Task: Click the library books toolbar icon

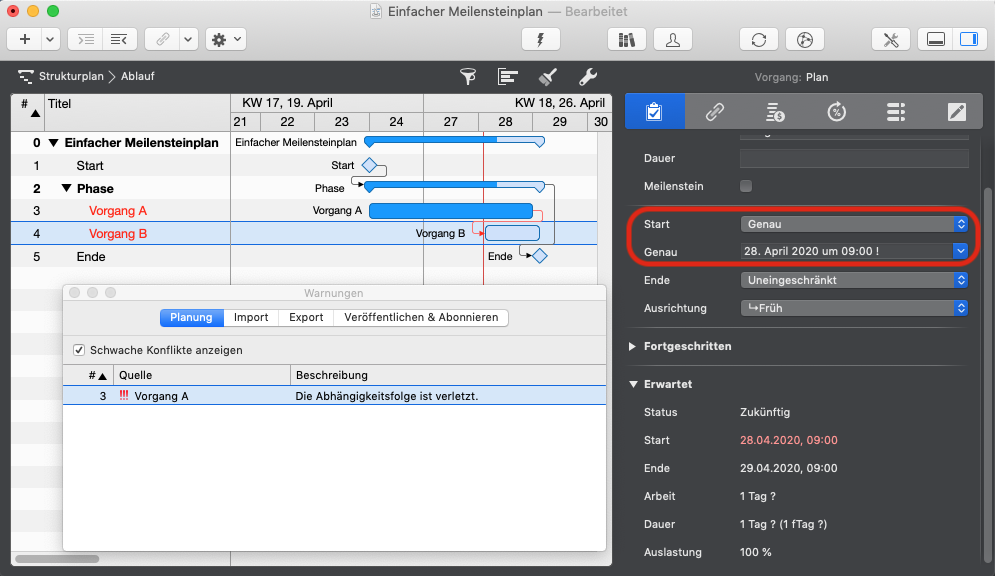Action: [627, 39]
